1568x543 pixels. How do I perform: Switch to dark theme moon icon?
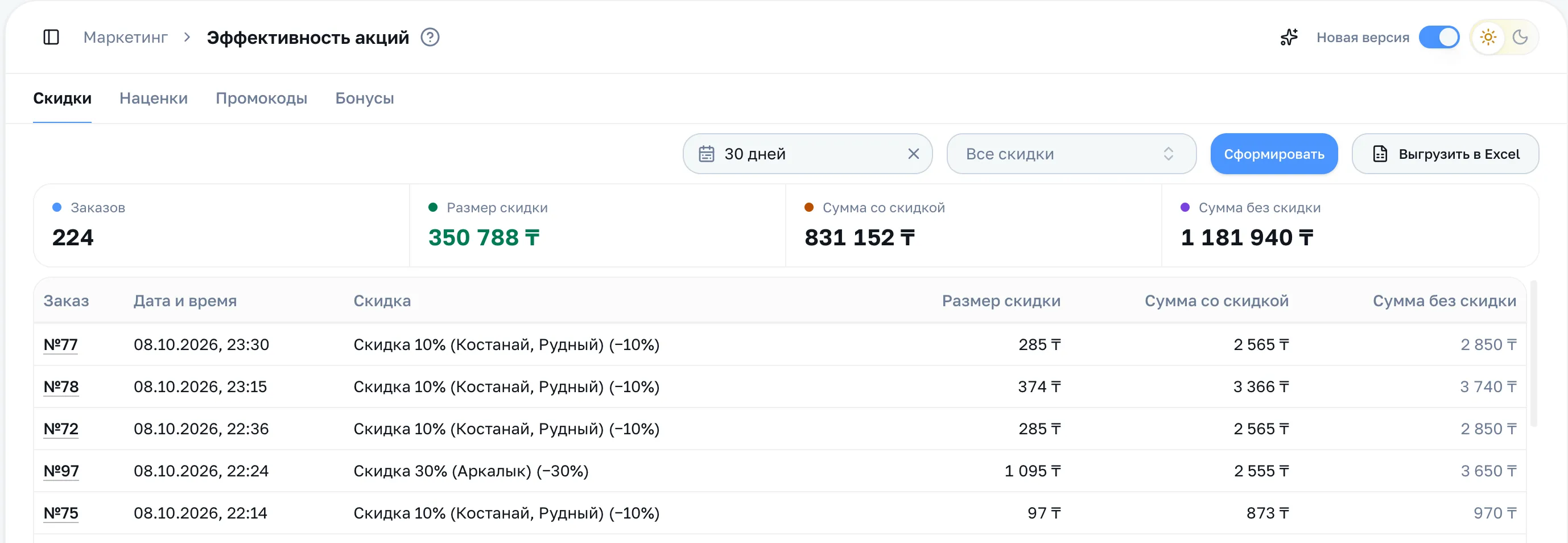pos(1519,37)
